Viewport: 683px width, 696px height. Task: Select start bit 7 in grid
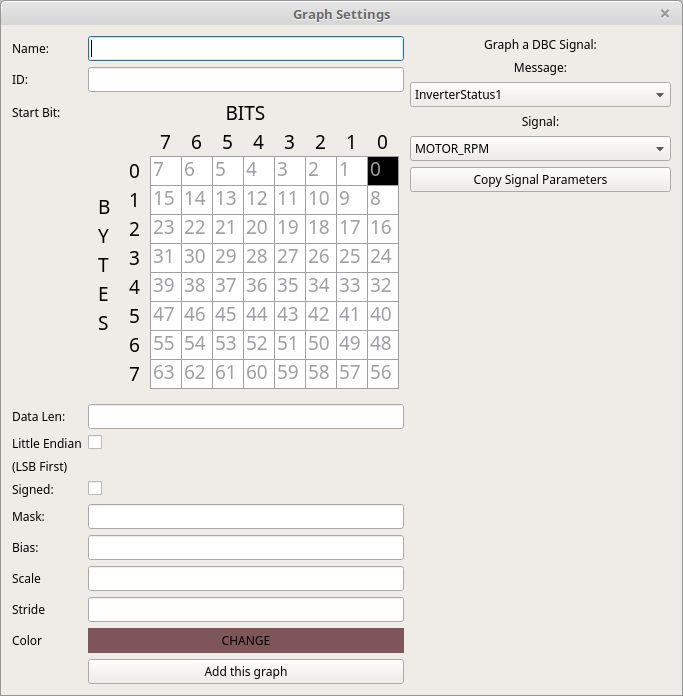click(x=166, y=171)
